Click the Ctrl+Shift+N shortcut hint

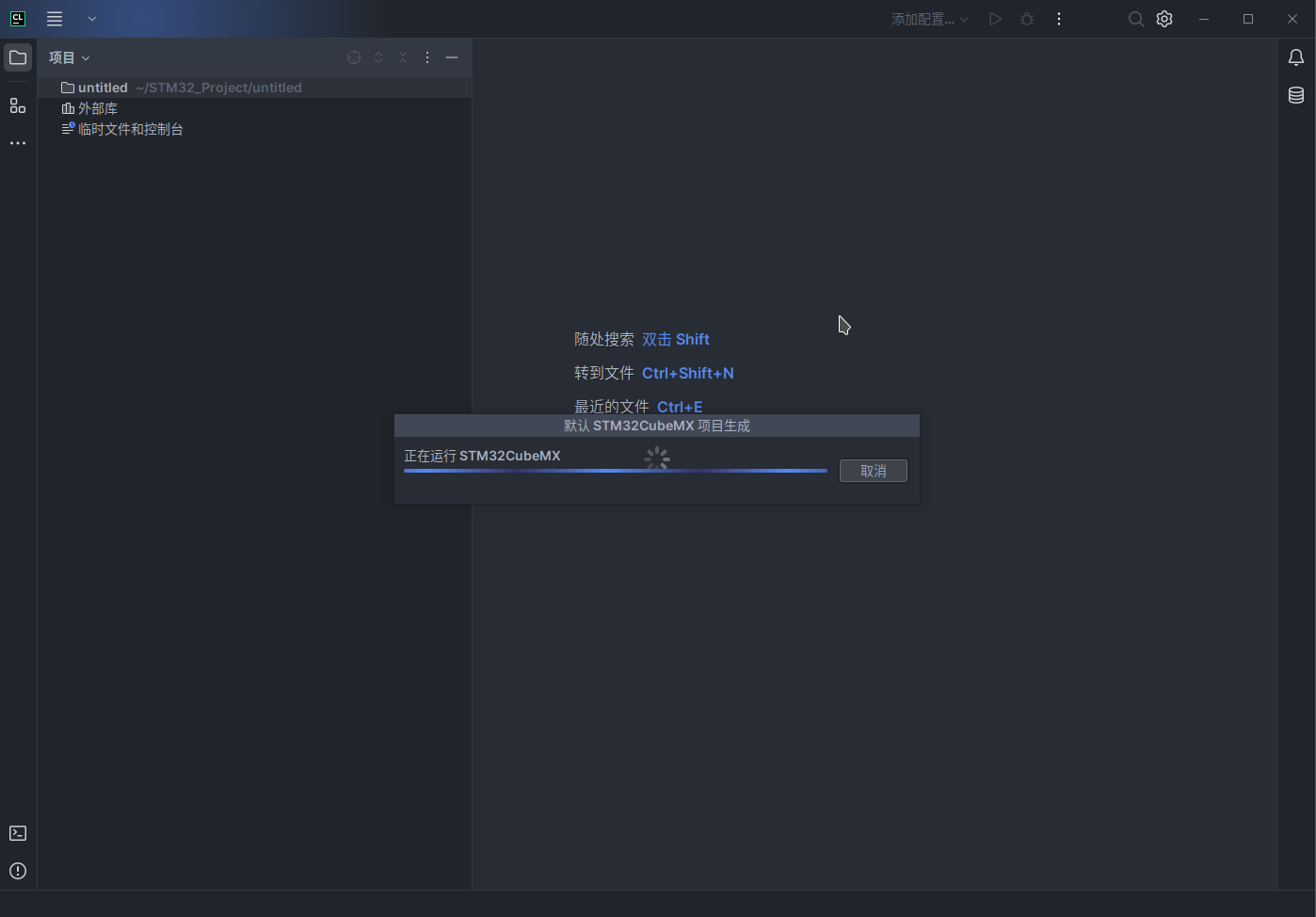coord(688,373)
